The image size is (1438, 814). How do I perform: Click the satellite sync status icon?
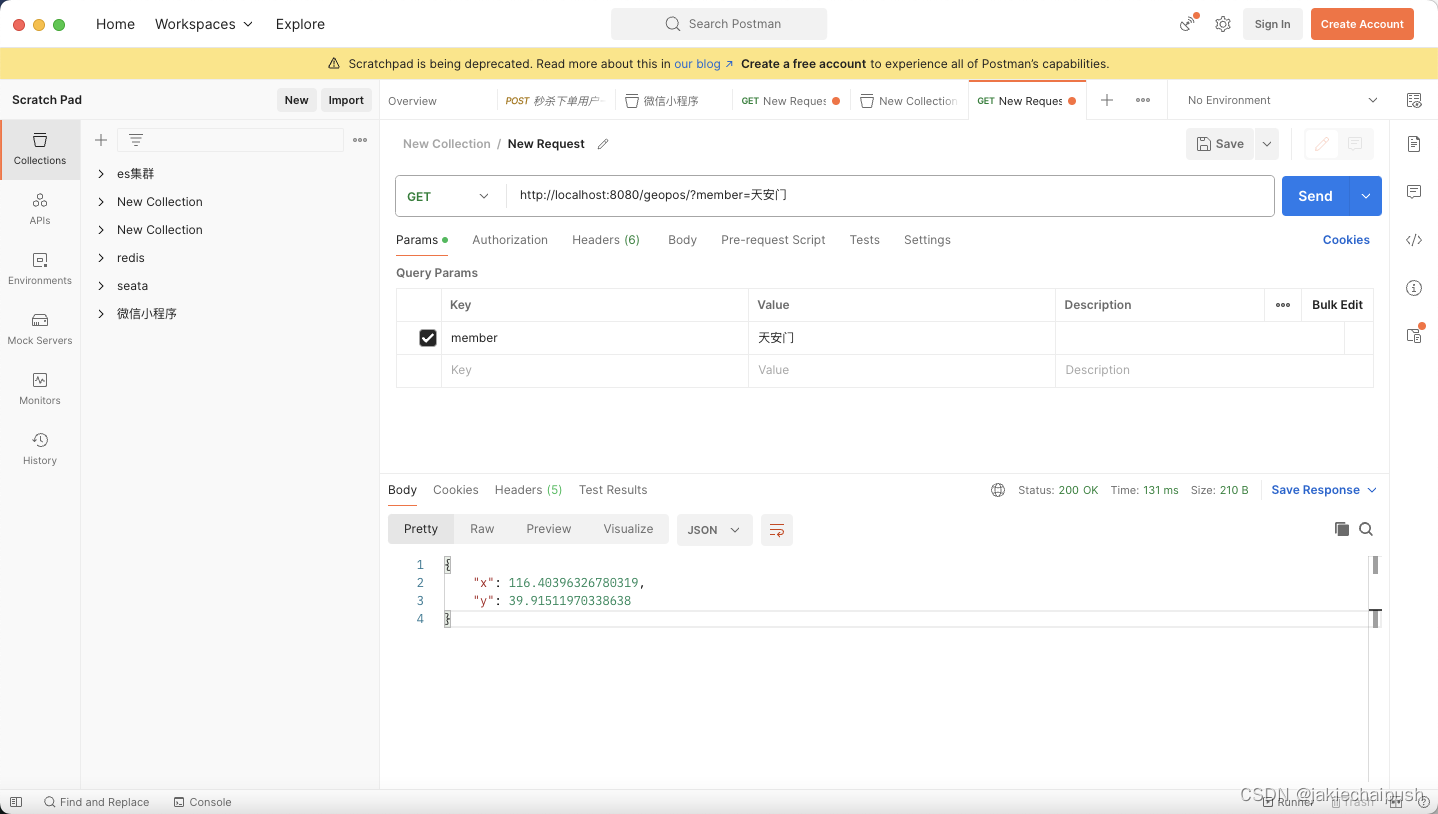point(1188,23)
